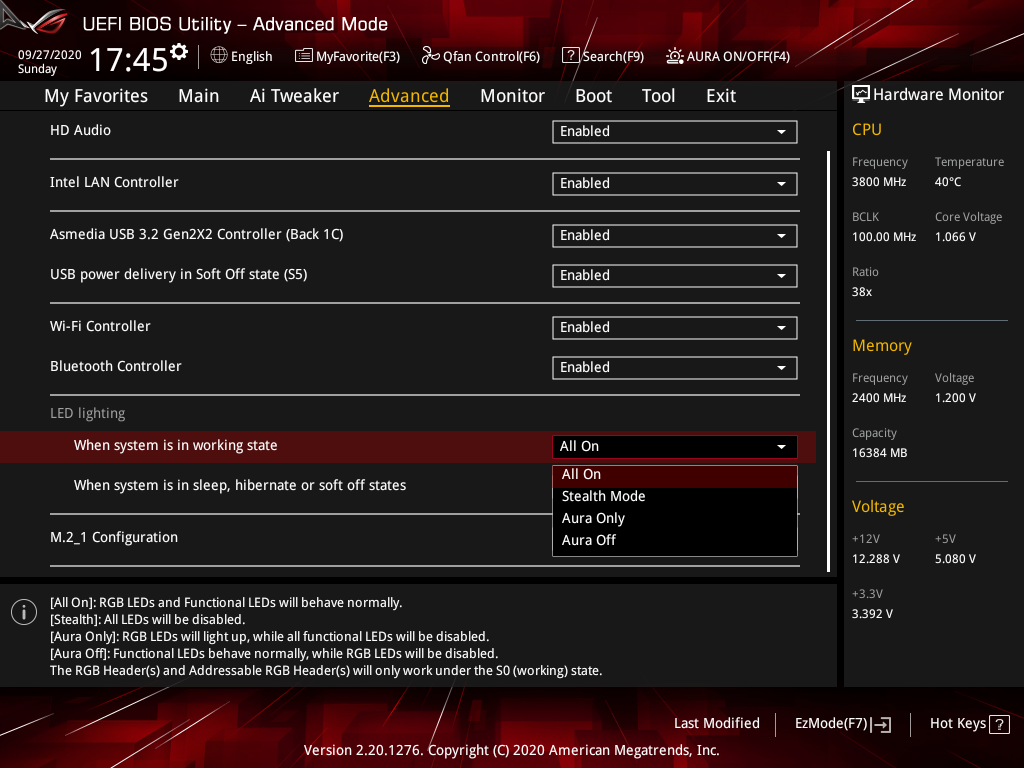Collapse the working state LED dropdown

click(675, 447)
